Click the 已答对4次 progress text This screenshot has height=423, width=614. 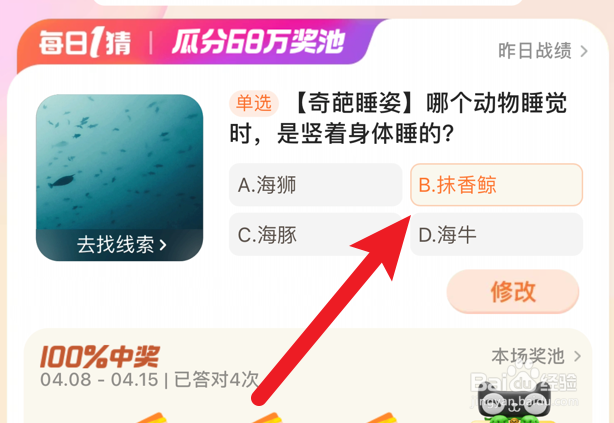[x=216, y=380]
